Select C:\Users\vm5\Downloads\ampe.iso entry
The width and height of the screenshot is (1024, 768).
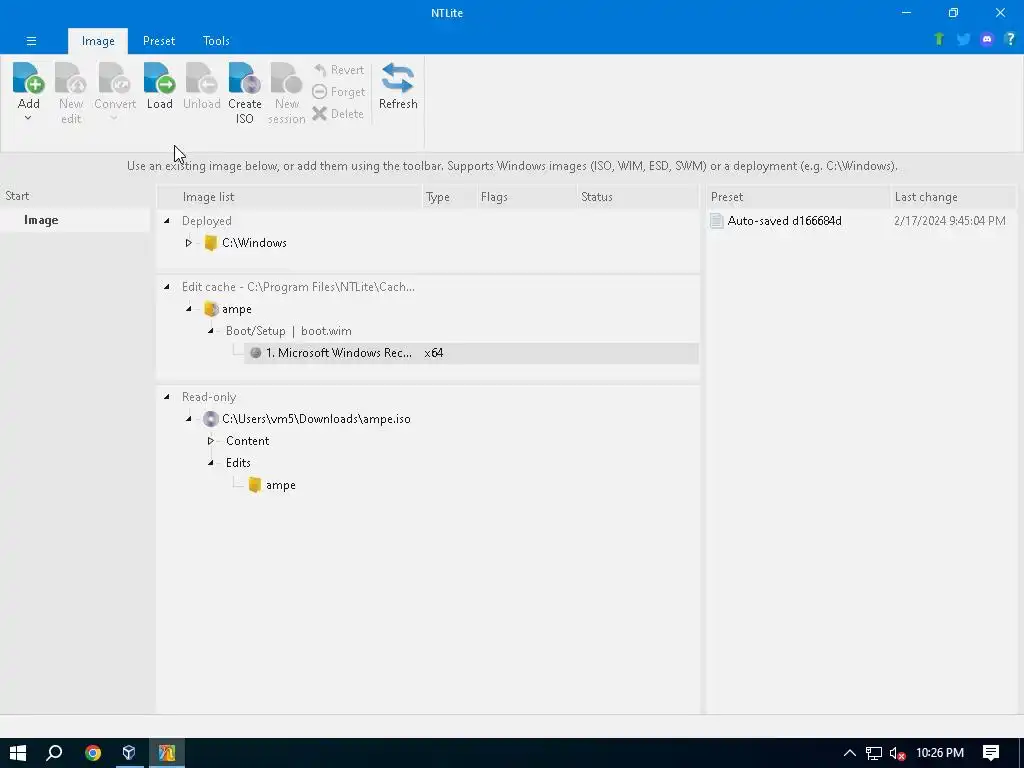316,419
